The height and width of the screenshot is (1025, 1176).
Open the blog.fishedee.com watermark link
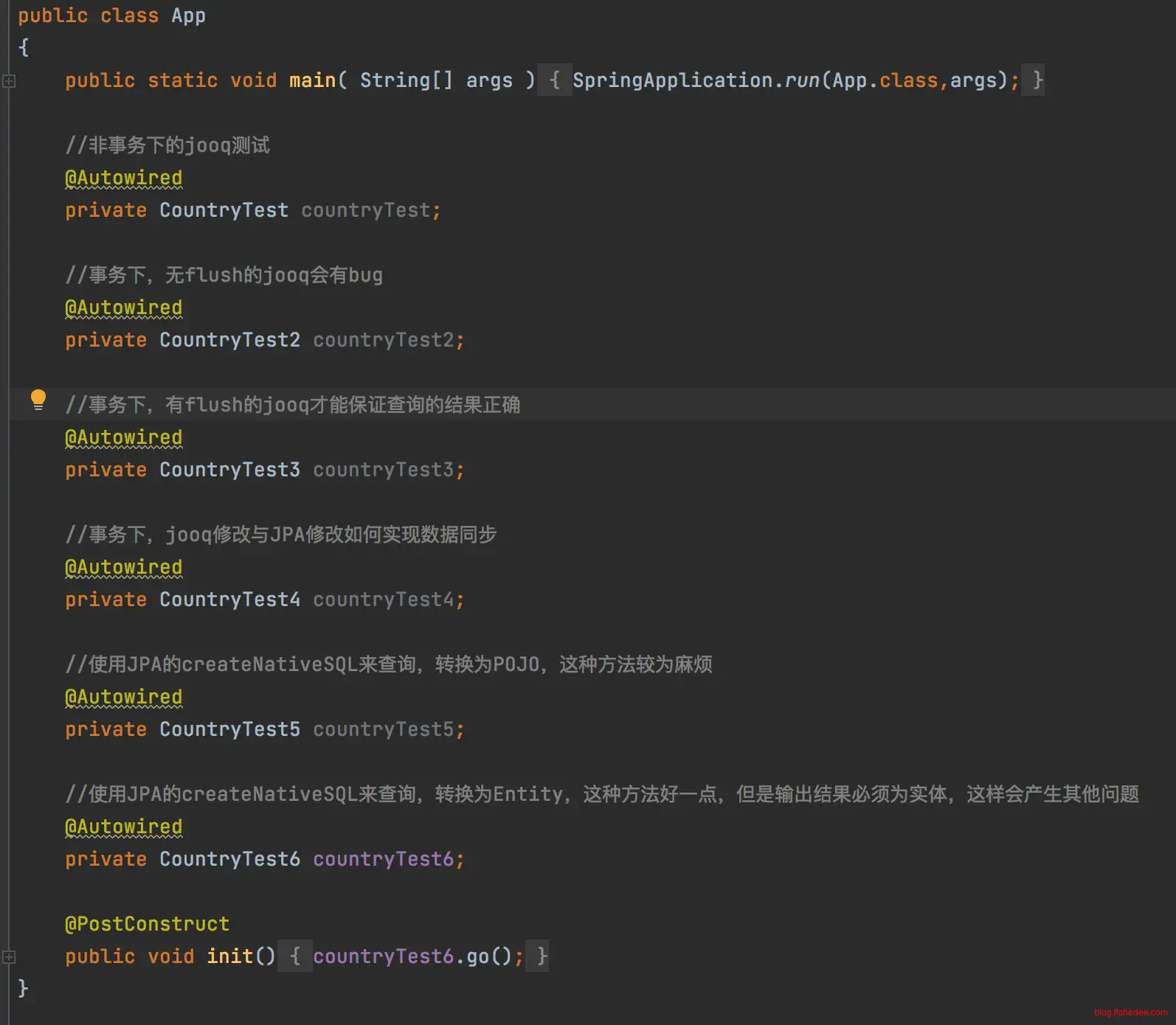(x=1130, y=1012)
